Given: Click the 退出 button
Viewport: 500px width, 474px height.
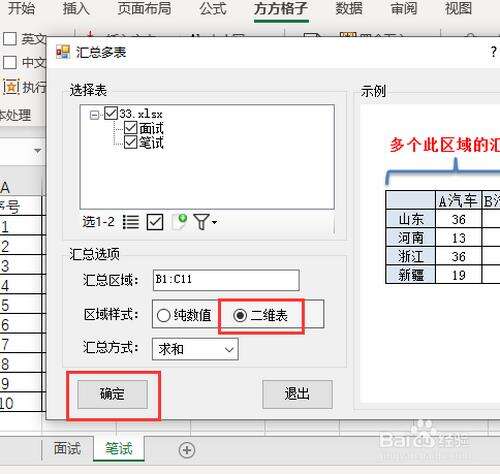Looking at the screenshot, I should (297, 394).
